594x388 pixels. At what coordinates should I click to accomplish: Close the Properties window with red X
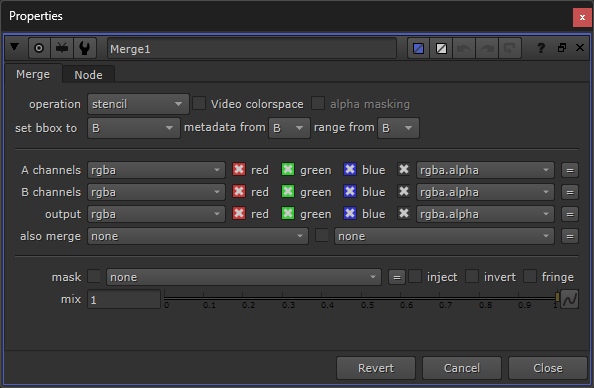(x=582, y=17)
